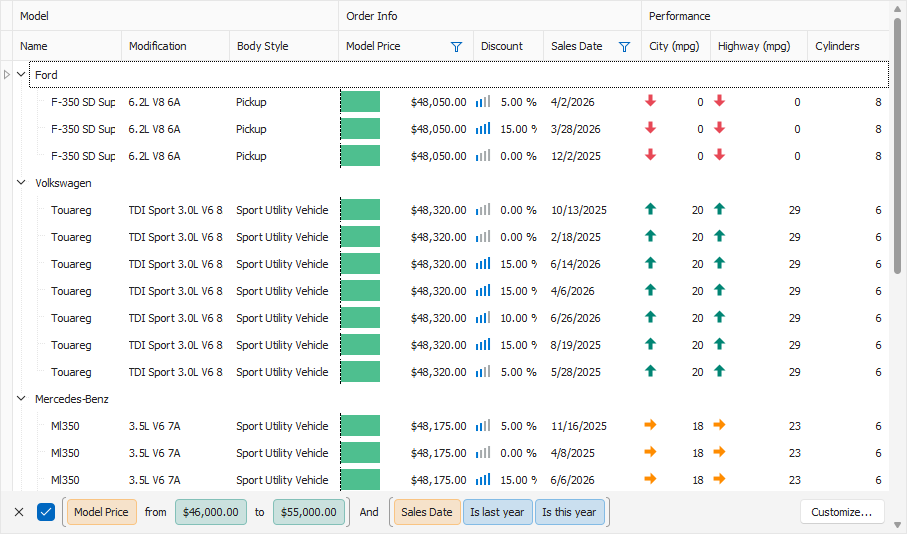Open the Sales Date column filter icon
The image size is (907, 534).
(x=624, y=47)
